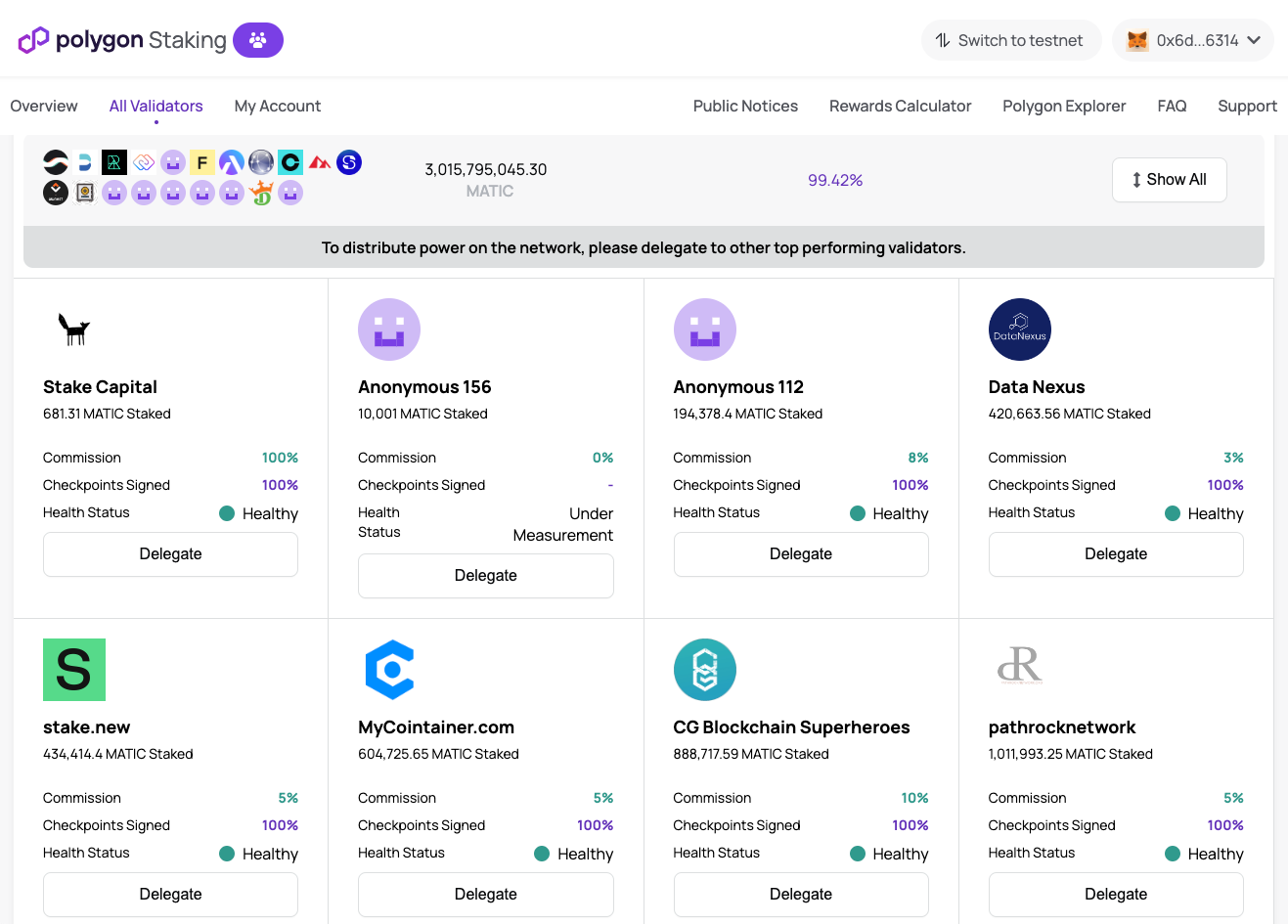Open the pathrocknetwork validator name
The image size is (1288, 924).
(x=1062, y=727)
